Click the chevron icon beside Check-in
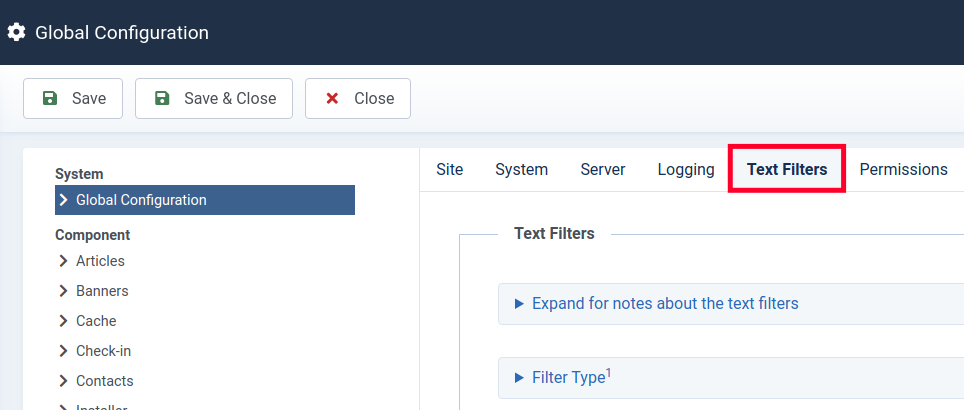This screenshot has width=964, height=410. pyautogui.click(x=63, y=351)
